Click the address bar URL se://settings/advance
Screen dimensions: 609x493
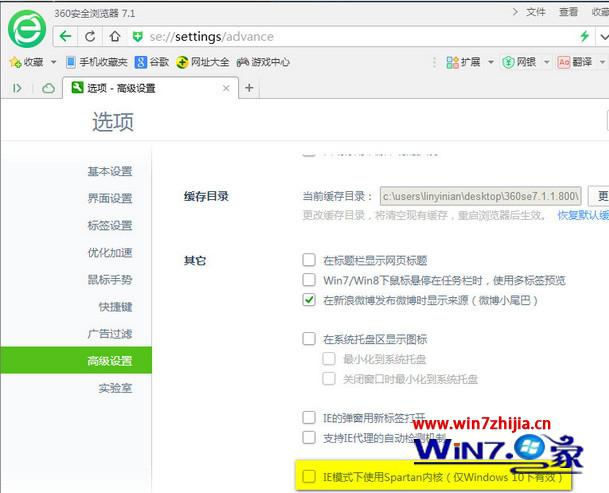[211, 37]
